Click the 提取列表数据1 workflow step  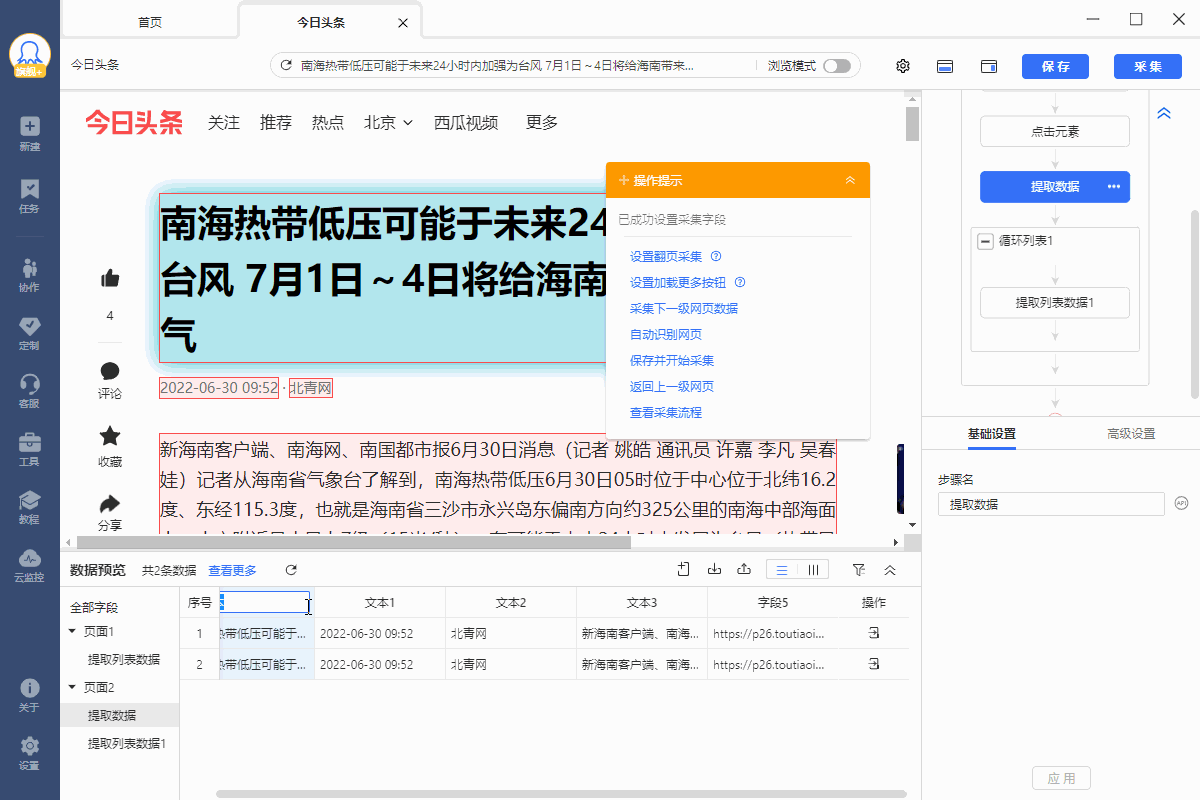point(1055,302)
